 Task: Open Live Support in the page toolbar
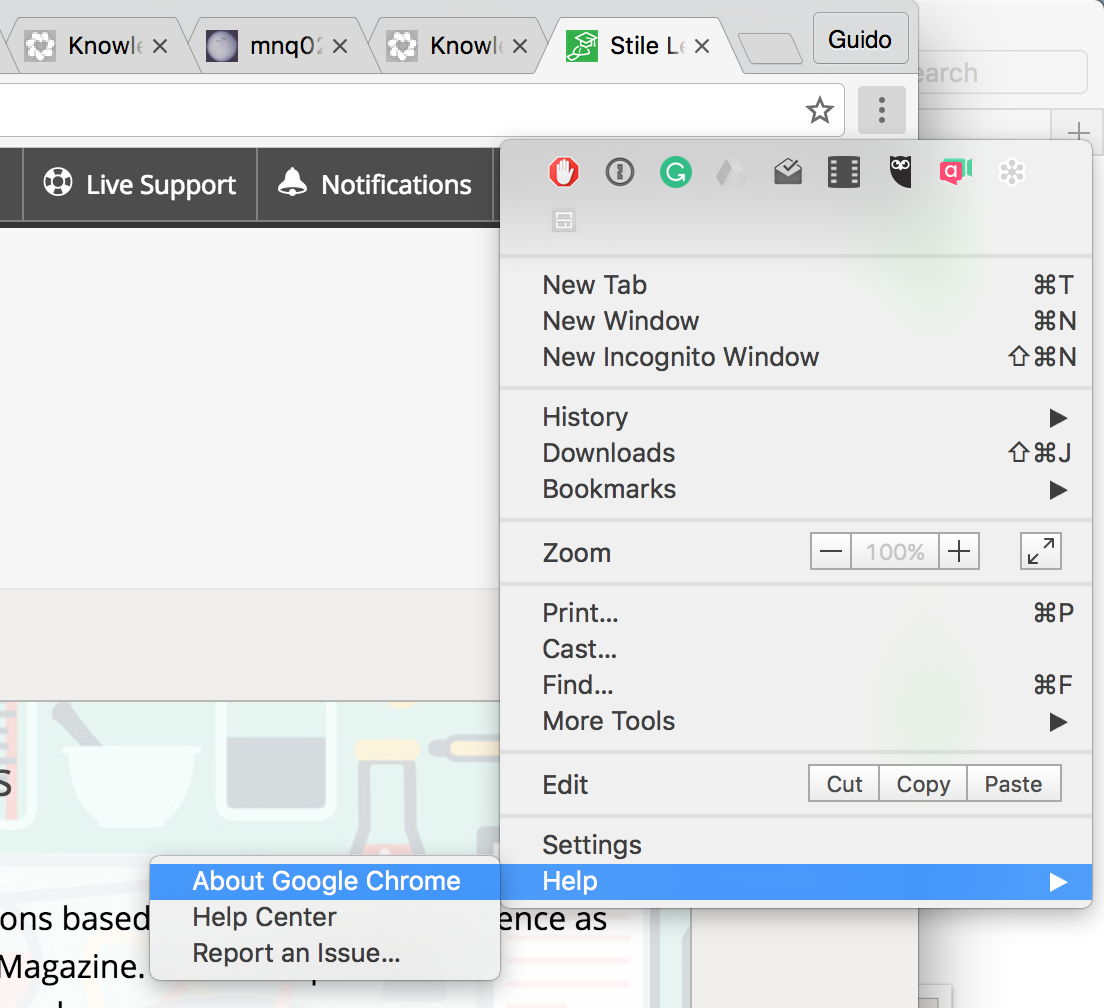139,184
